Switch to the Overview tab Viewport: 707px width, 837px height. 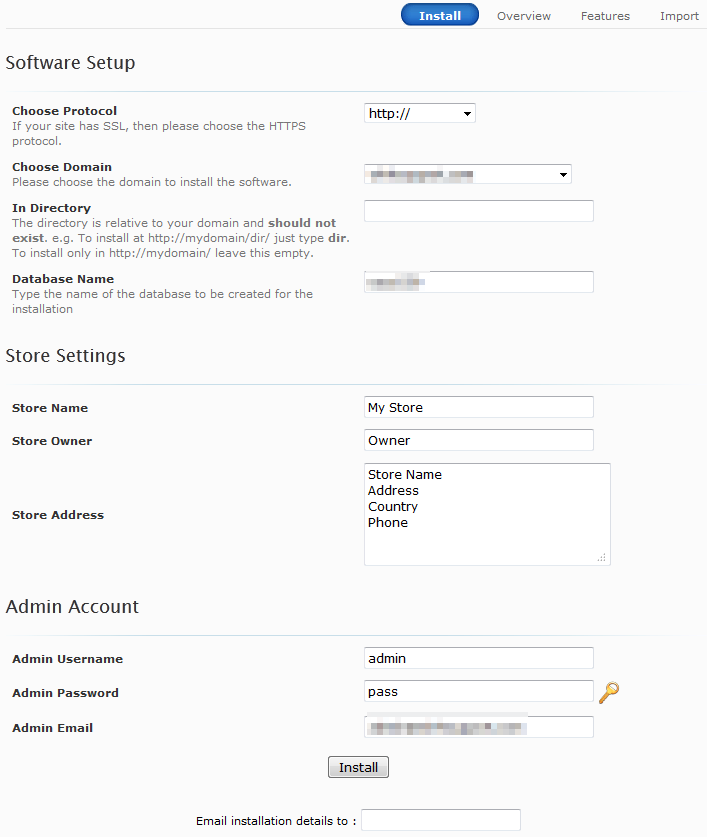pos(524,16)
